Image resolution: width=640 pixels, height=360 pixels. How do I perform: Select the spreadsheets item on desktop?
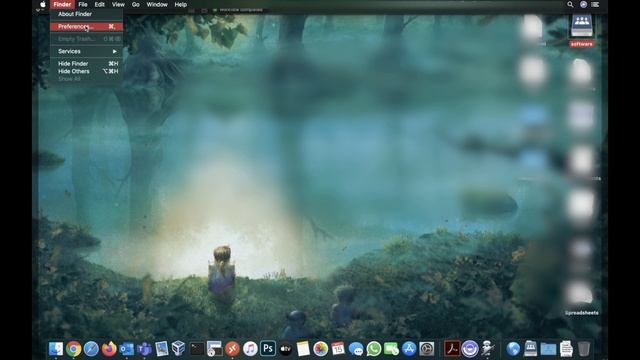pyautogui.click(x=581, y=299)
